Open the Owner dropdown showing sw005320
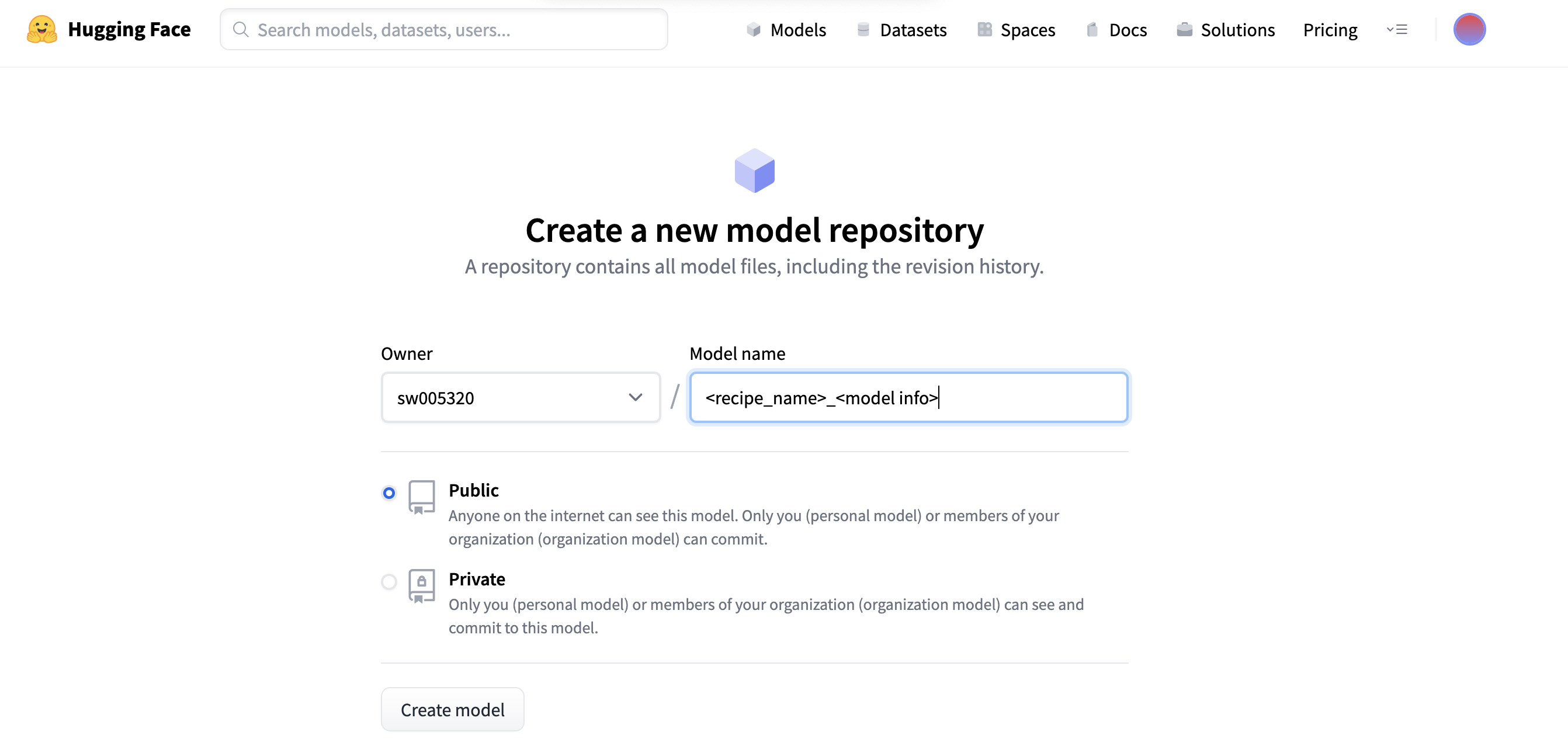Image resolution: width=1568 pixels, height=756 pixels. pyautogui.click(x=521, y=397)
